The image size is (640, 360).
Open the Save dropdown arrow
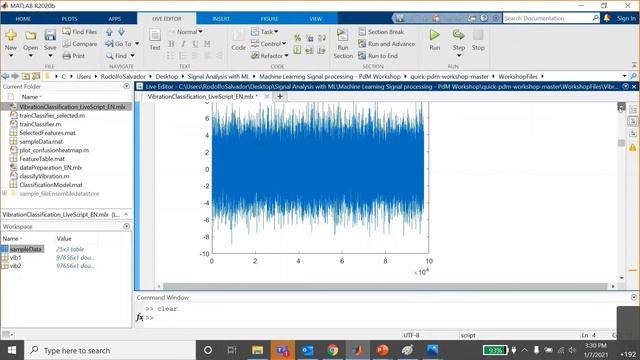50,56
